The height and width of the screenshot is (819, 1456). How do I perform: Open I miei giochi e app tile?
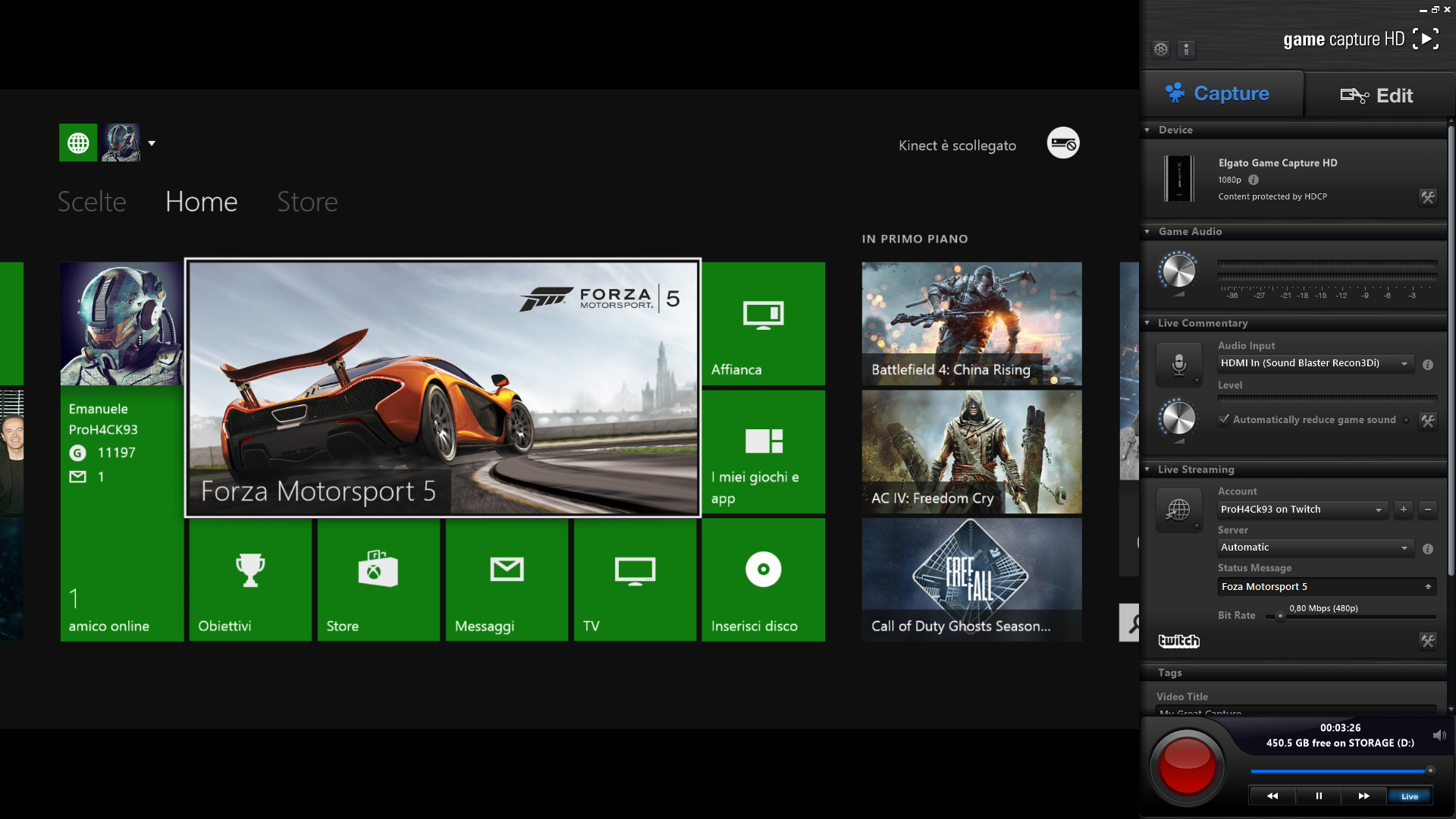[764, 452]
